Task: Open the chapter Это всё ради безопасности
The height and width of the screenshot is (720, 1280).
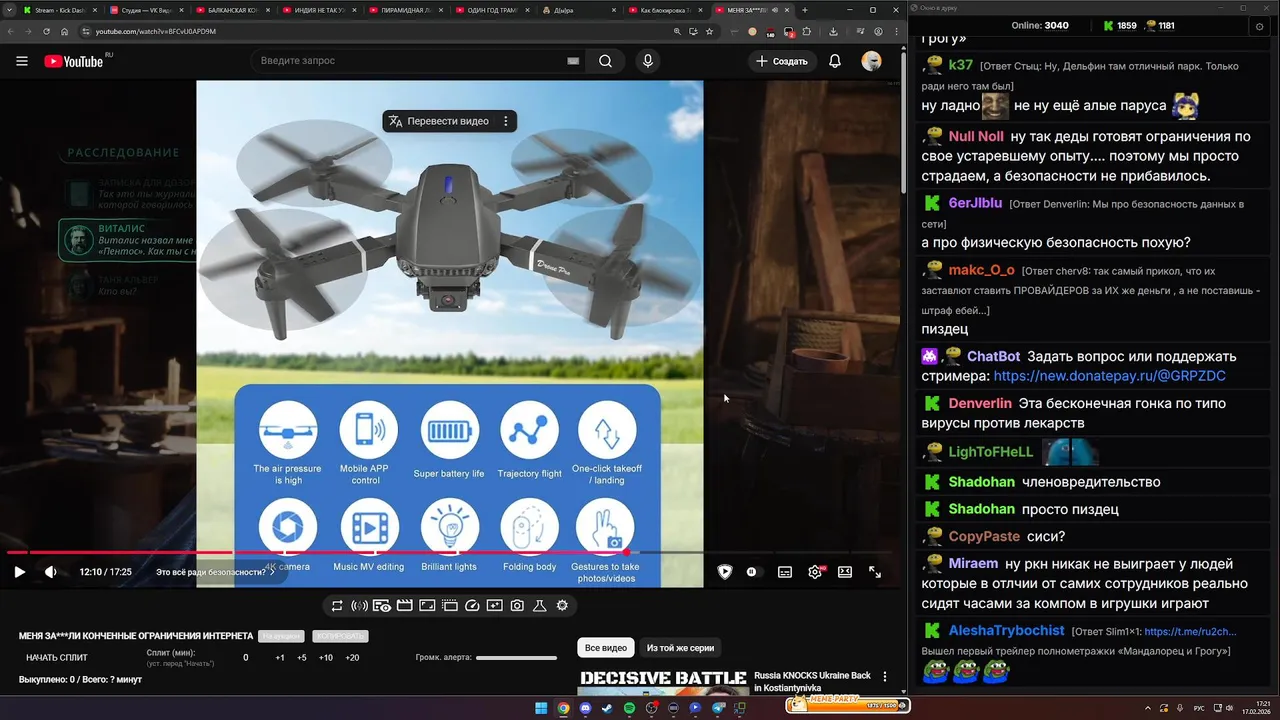Action: tap(216, 572)
